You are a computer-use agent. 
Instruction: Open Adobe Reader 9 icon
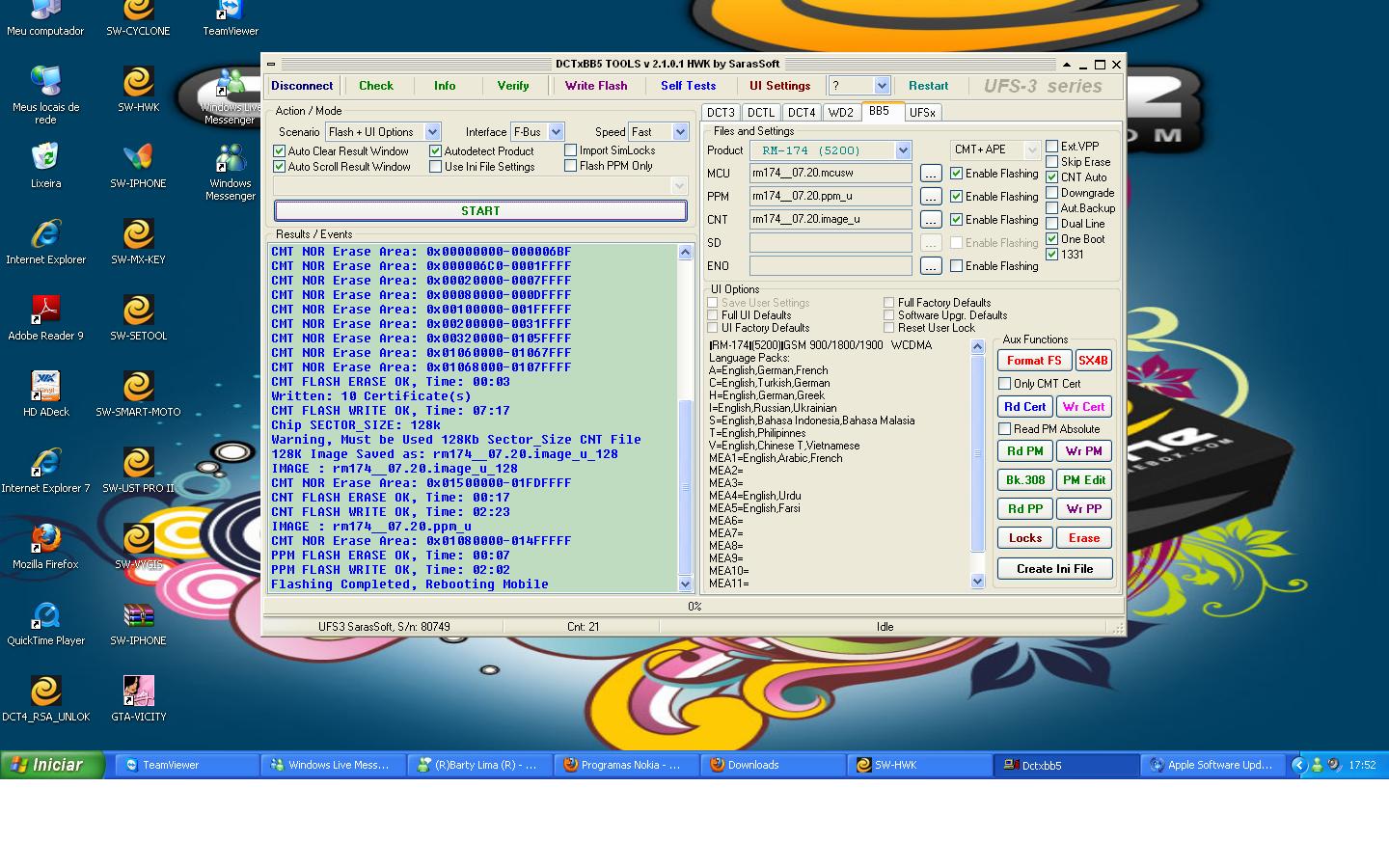[45, 316]
